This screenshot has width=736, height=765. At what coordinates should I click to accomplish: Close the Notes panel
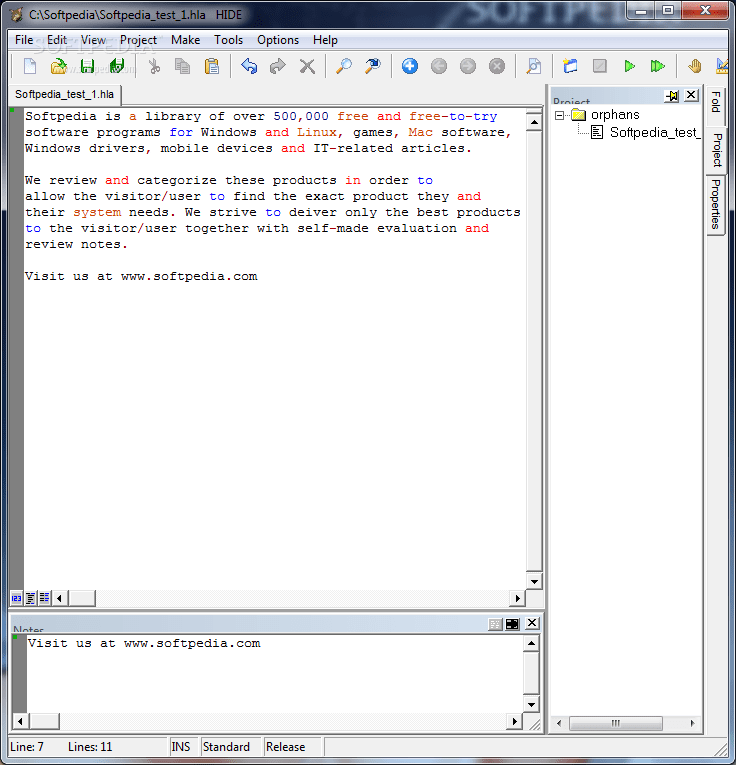(x=532, y=623)
